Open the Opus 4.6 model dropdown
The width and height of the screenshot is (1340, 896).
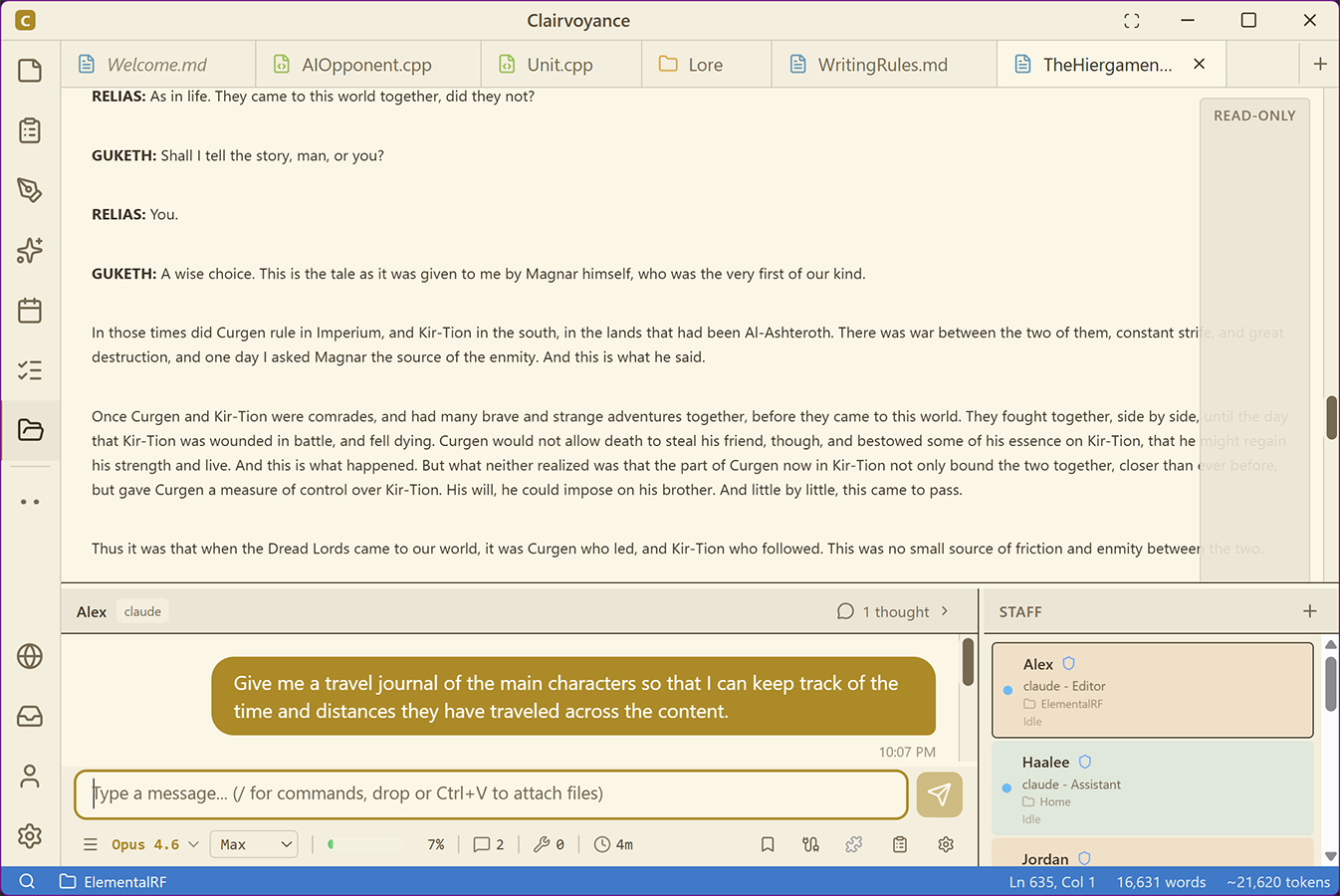pos(154,844)
